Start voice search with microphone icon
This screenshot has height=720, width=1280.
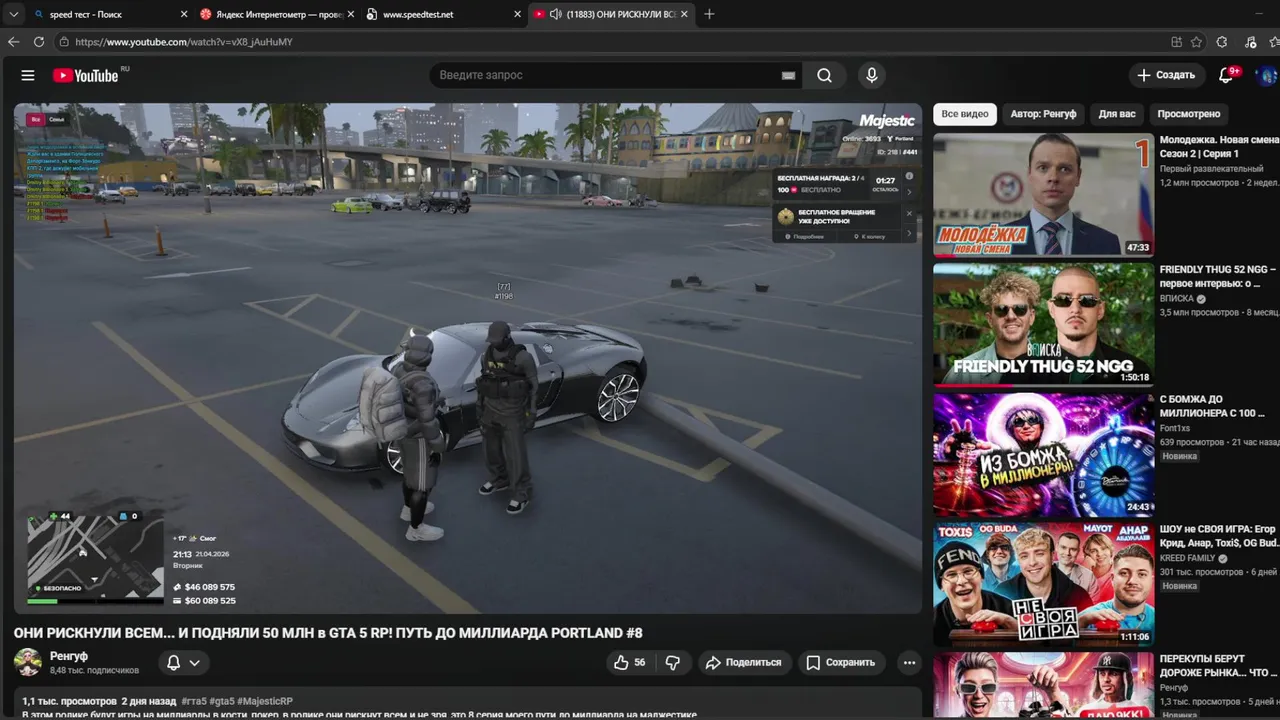click(x=871, y=75)
